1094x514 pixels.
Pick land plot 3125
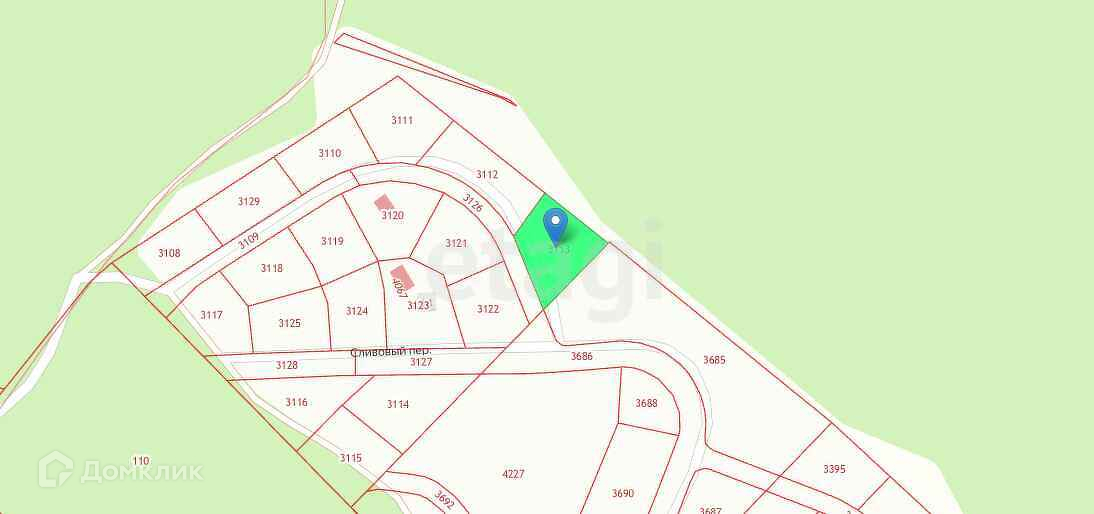(290, 323)
